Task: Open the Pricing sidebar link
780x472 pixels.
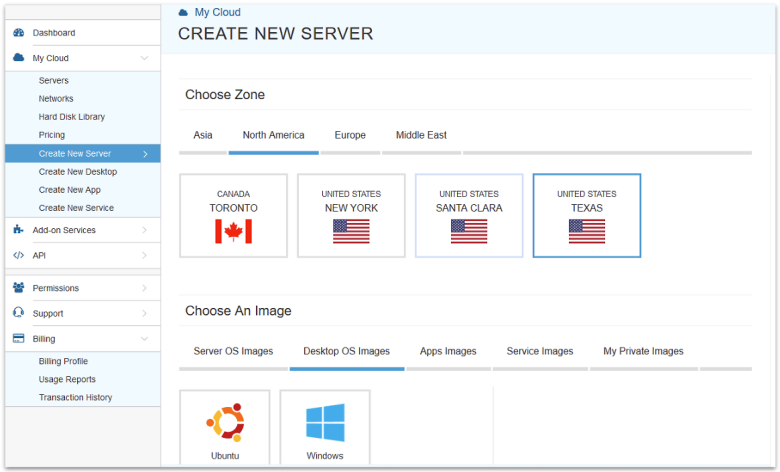Action: [52, 135]
